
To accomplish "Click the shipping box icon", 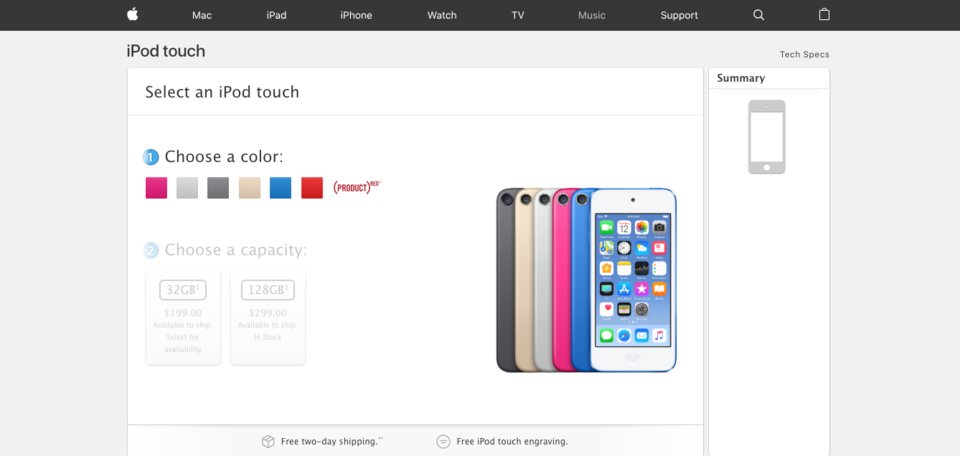I will coord(268,441).
